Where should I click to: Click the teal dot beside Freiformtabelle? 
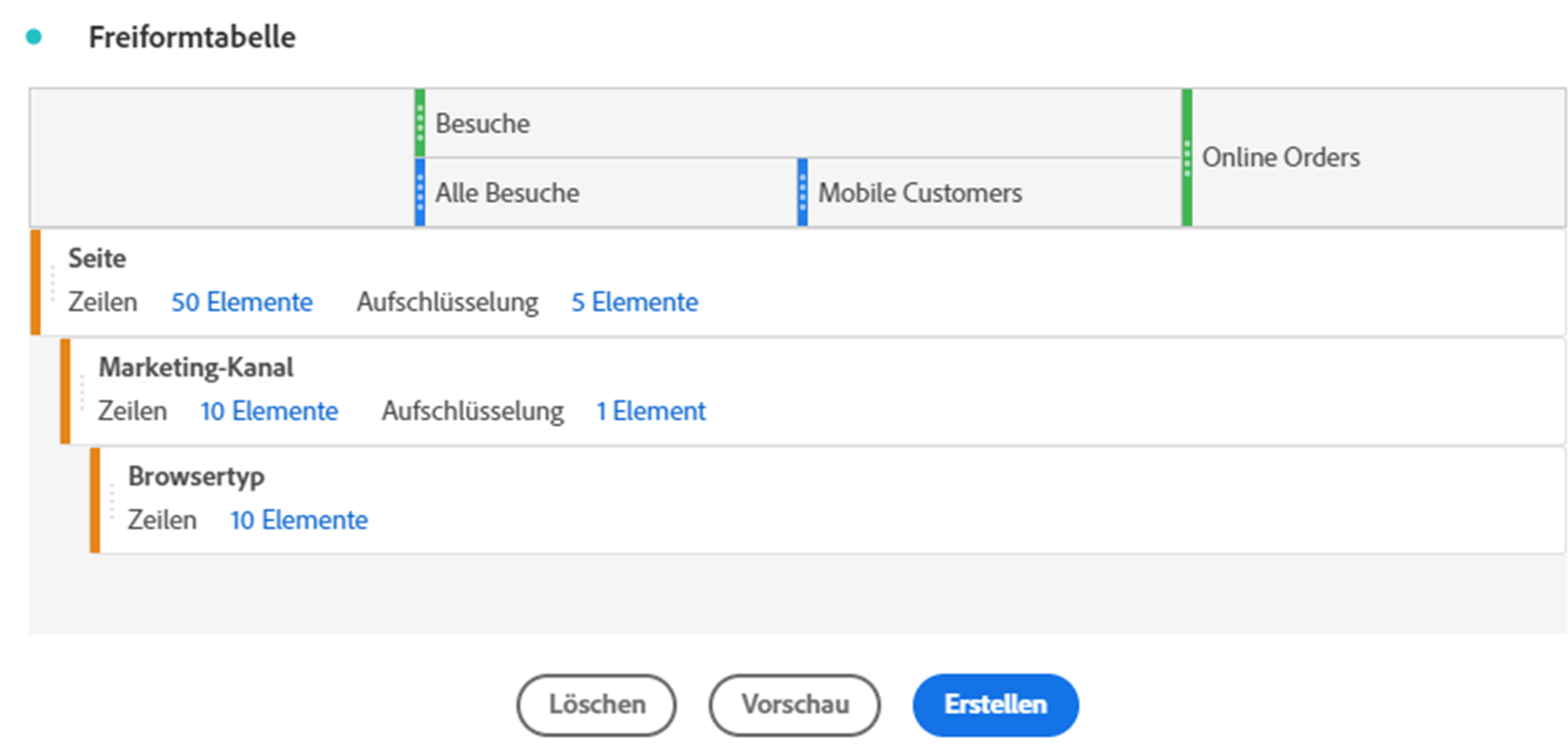34,38
